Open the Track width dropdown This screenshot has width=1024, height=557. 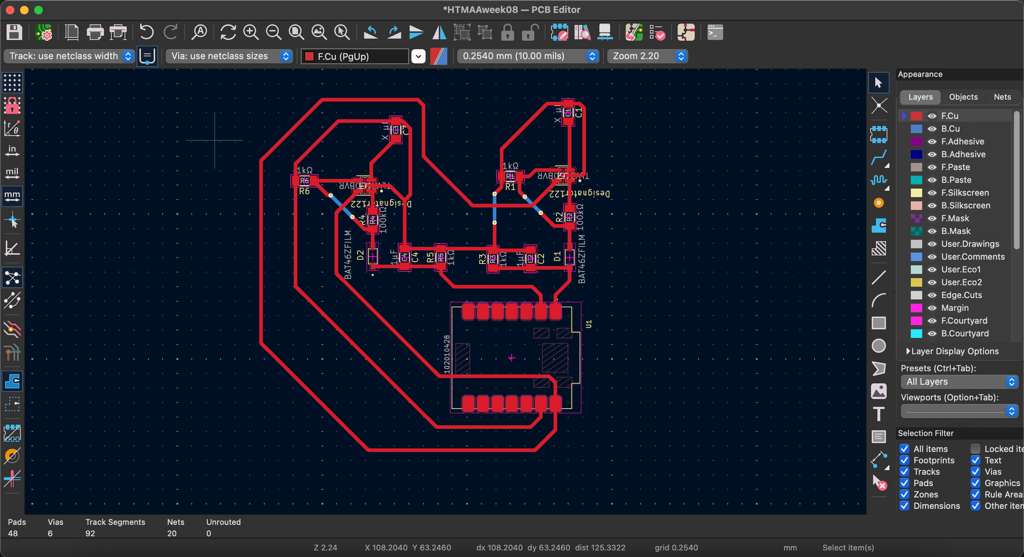69,56
